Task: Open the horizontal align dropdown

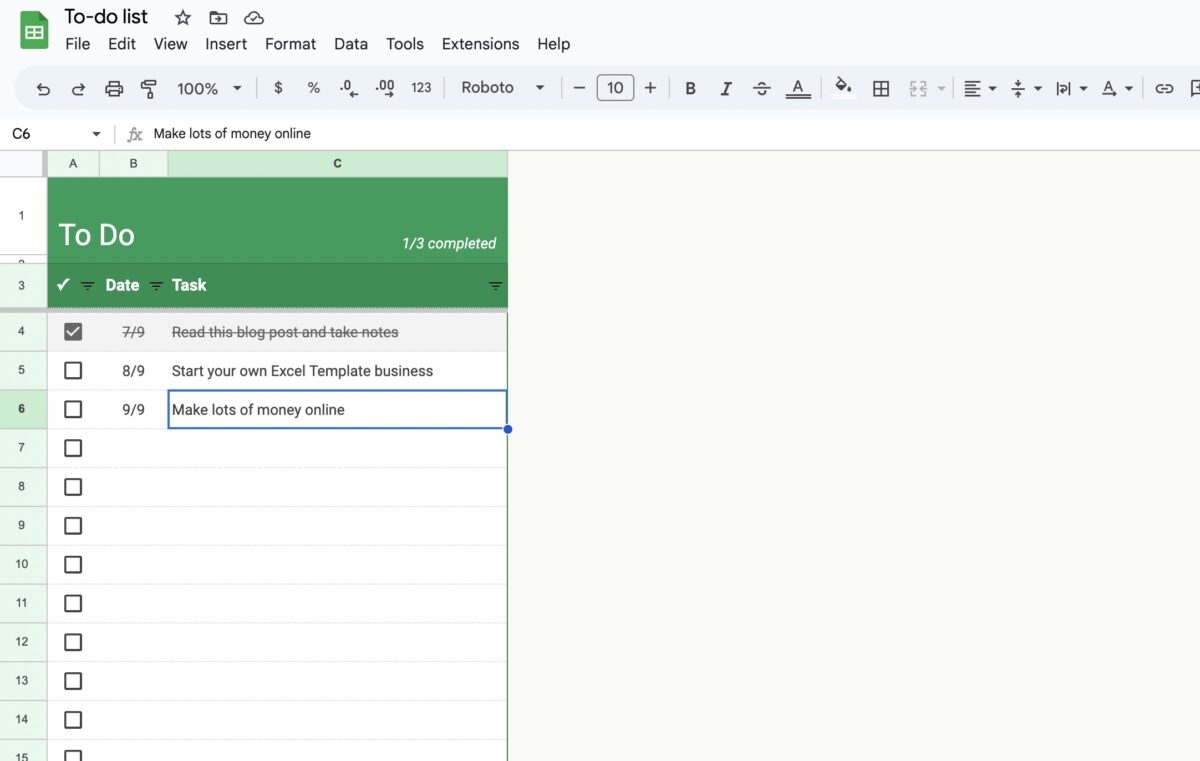Action: [979, 88]
